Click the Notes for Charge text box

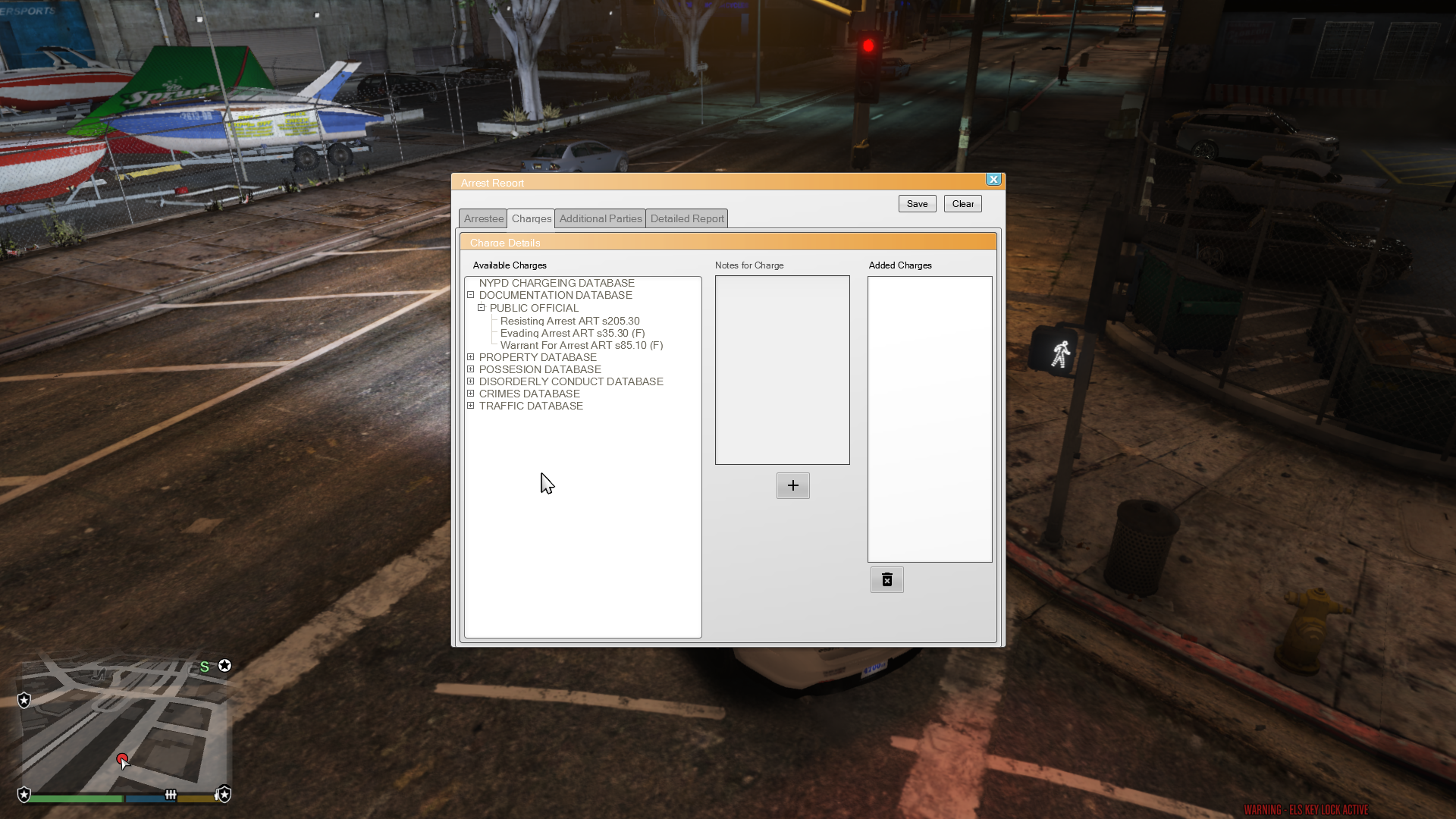782,370
